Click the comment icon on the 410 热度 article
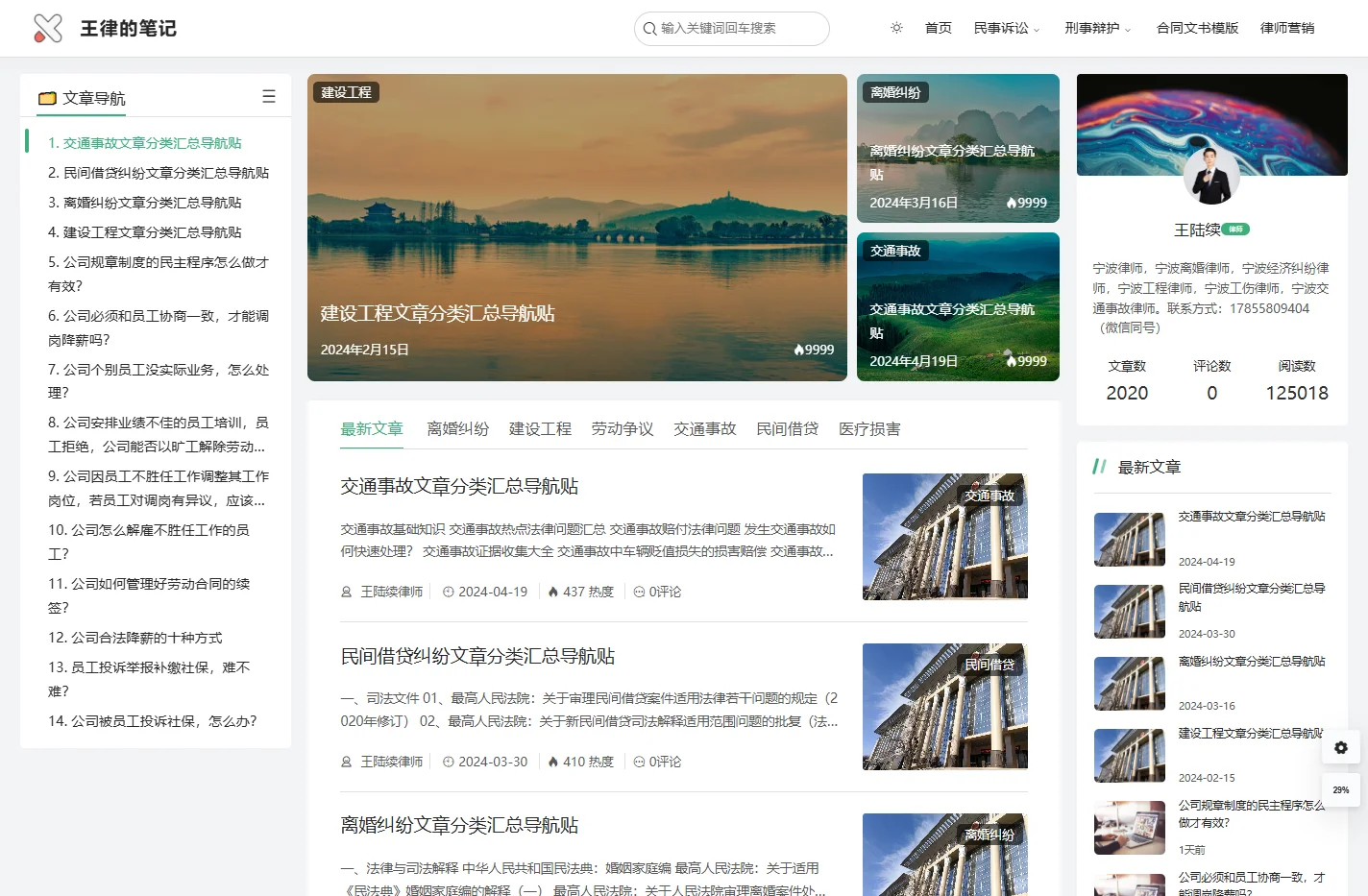 639,762
